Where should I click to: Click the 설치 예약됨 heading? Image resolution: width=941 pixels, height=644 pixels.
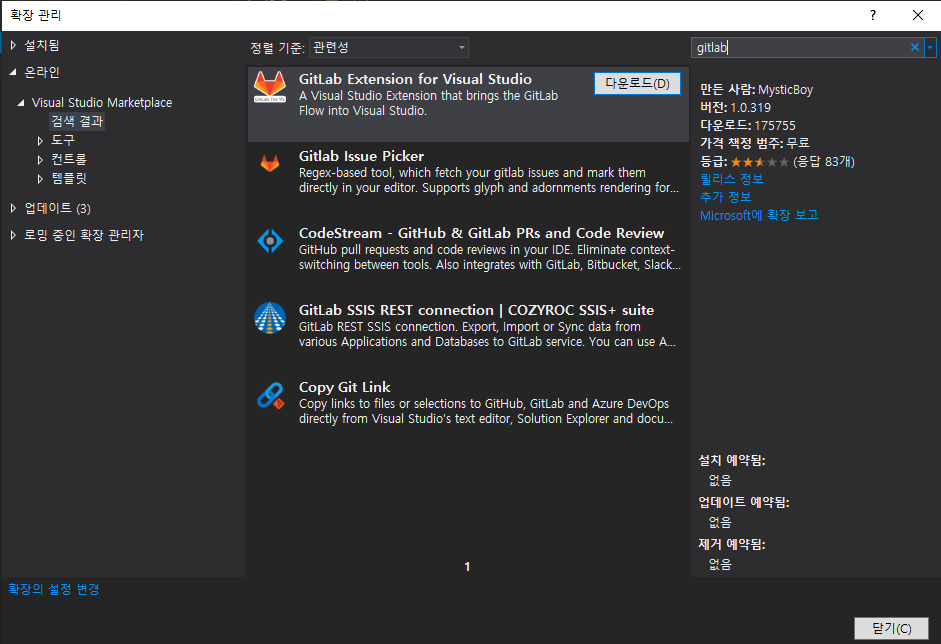click(732, 460)
